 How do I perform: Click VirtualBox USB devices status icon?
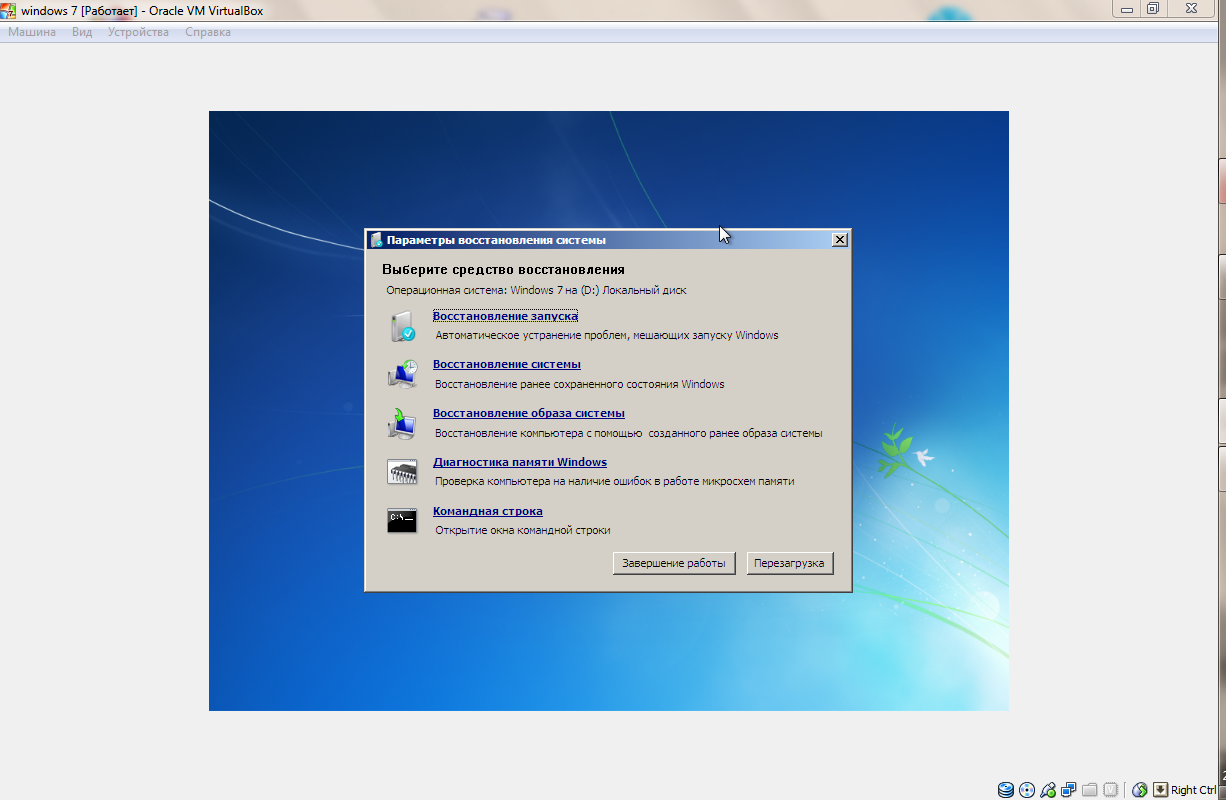pos(1048,790)
